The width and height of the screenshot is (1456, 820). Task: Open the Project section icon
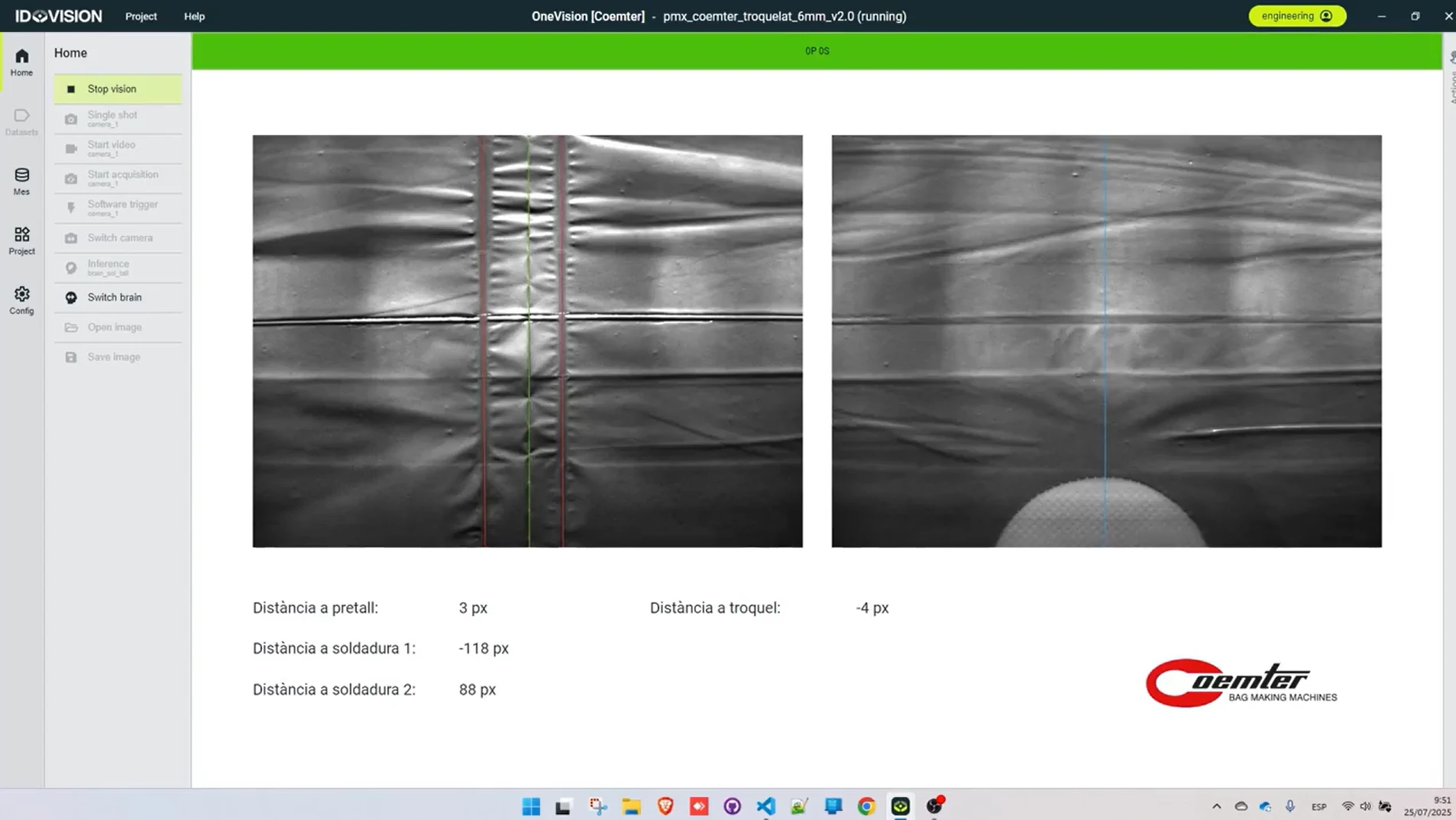point(21,241)
